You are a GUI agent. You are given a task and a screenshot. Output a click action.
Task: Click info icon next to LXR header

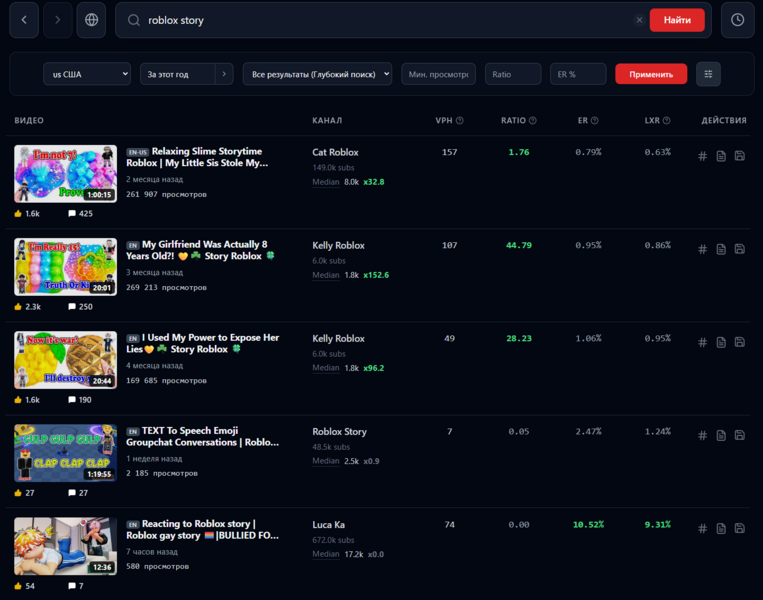pos(666,121)
